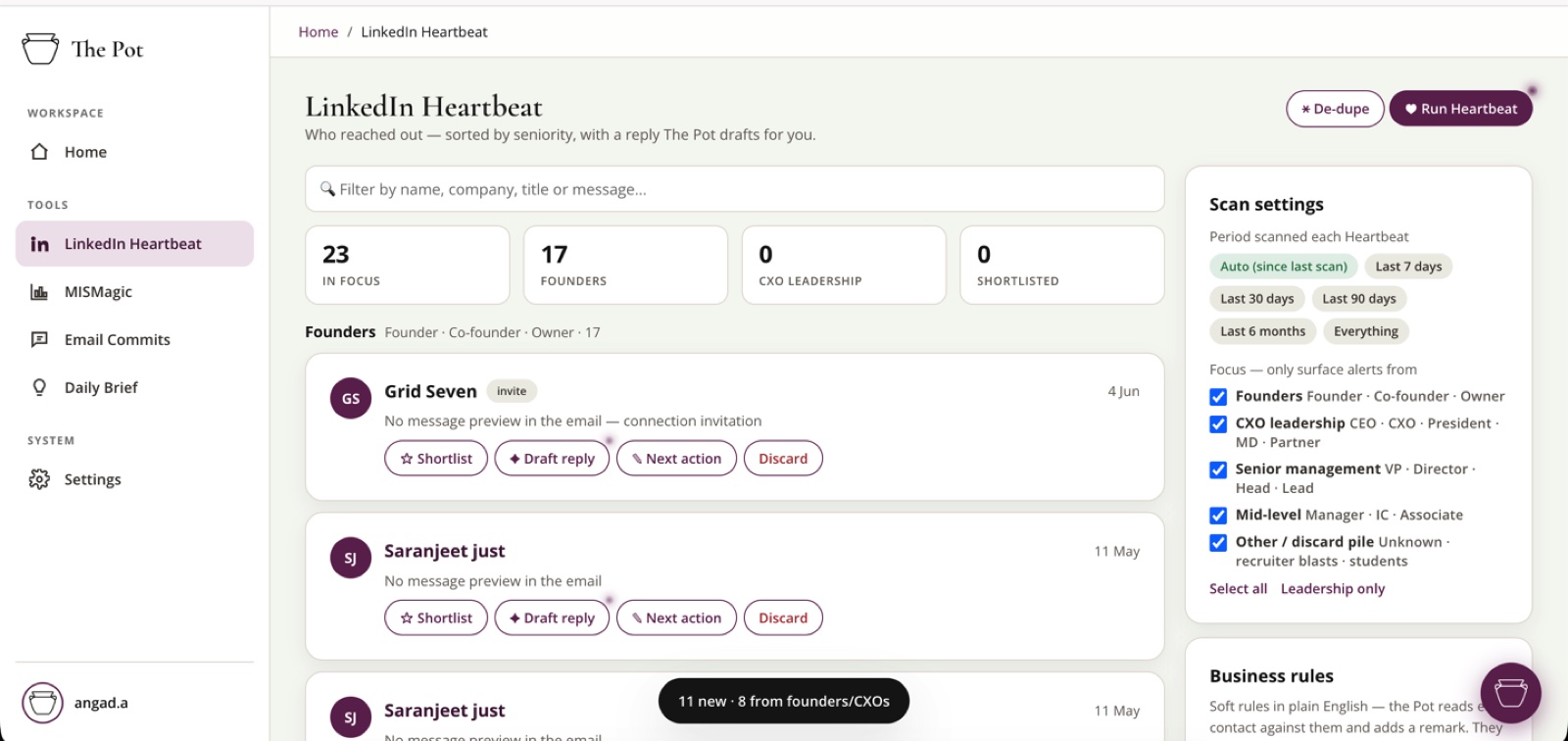Uncheck Founders focus checkbox

click(1218, 397)
